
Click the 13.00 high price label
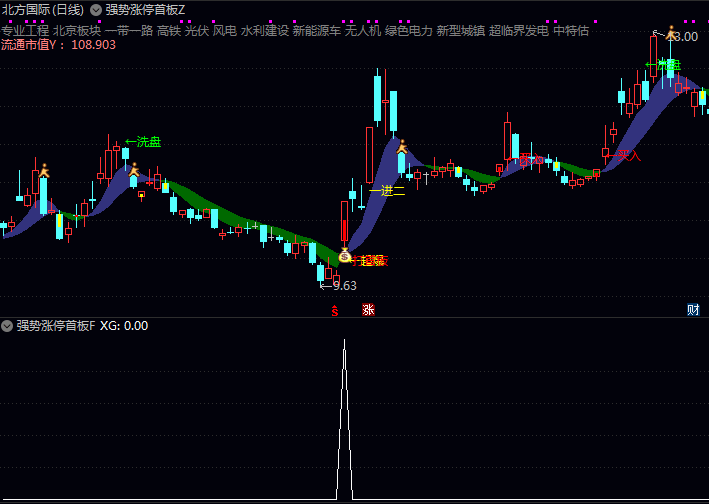(x=683, y=37)
